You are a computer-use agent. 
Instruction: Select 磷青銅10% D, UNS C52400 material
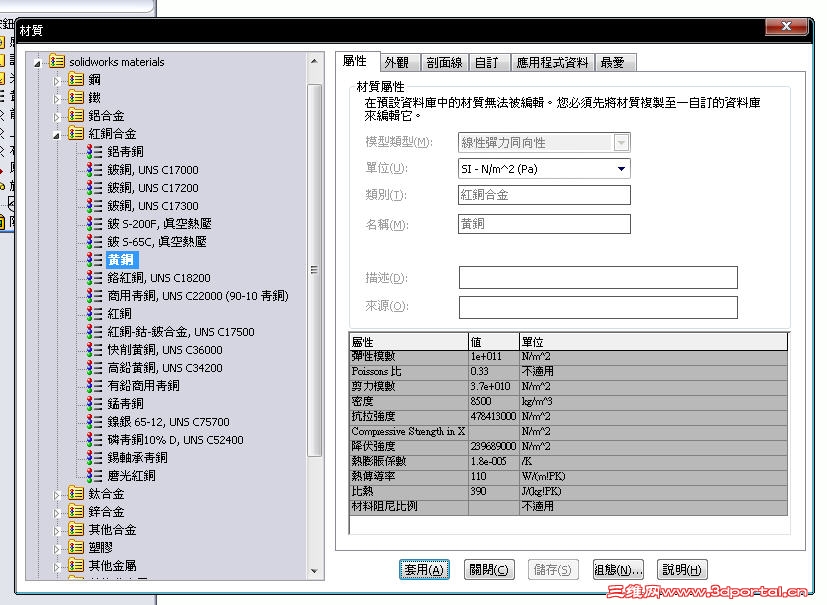175,439
